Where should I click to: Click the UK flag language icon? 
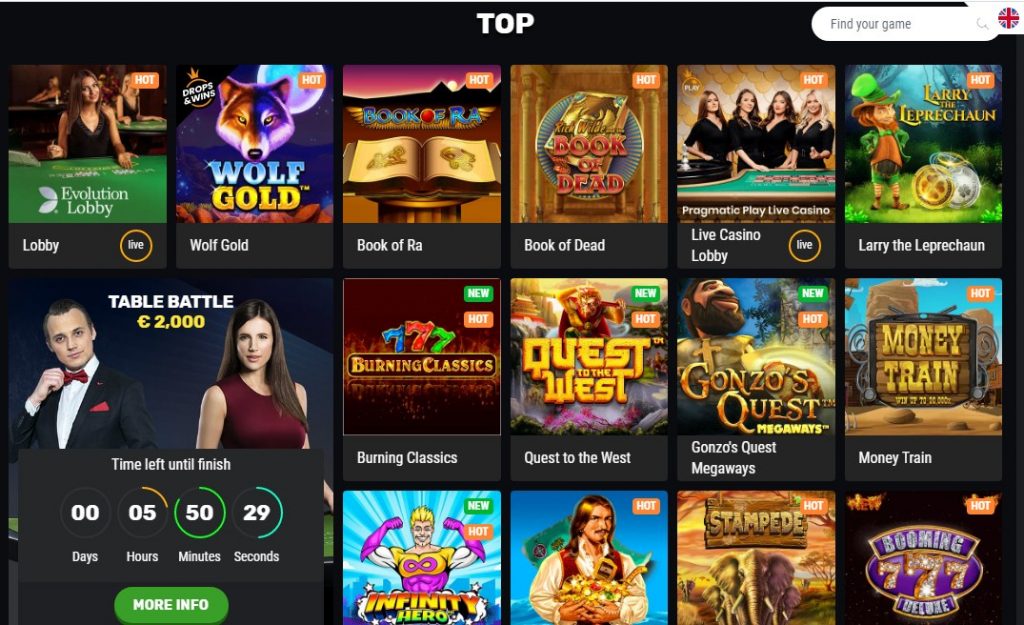tap(1008, 18)
